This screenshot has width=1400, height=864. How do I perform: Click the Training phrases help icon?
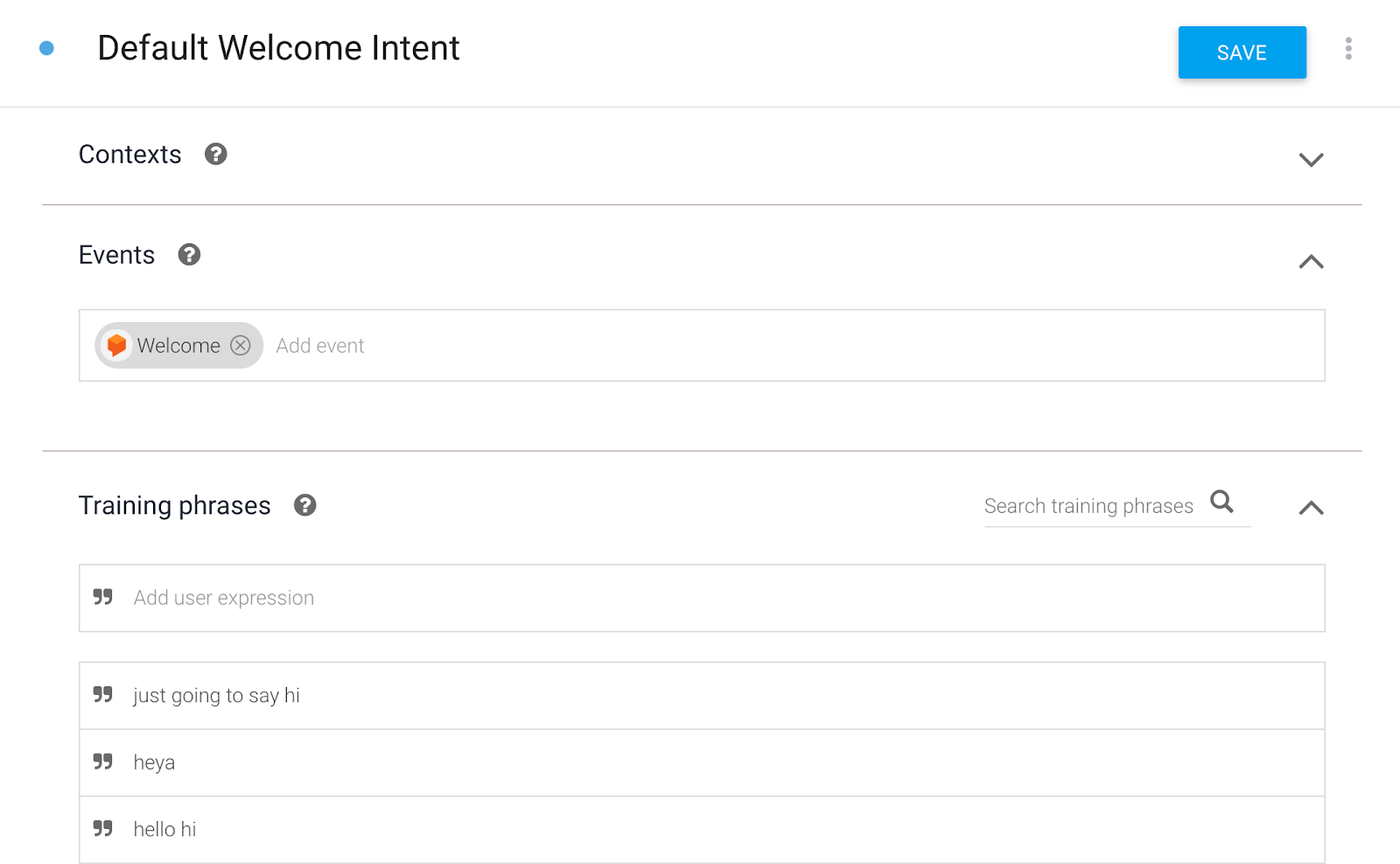[x=304, y=505]
